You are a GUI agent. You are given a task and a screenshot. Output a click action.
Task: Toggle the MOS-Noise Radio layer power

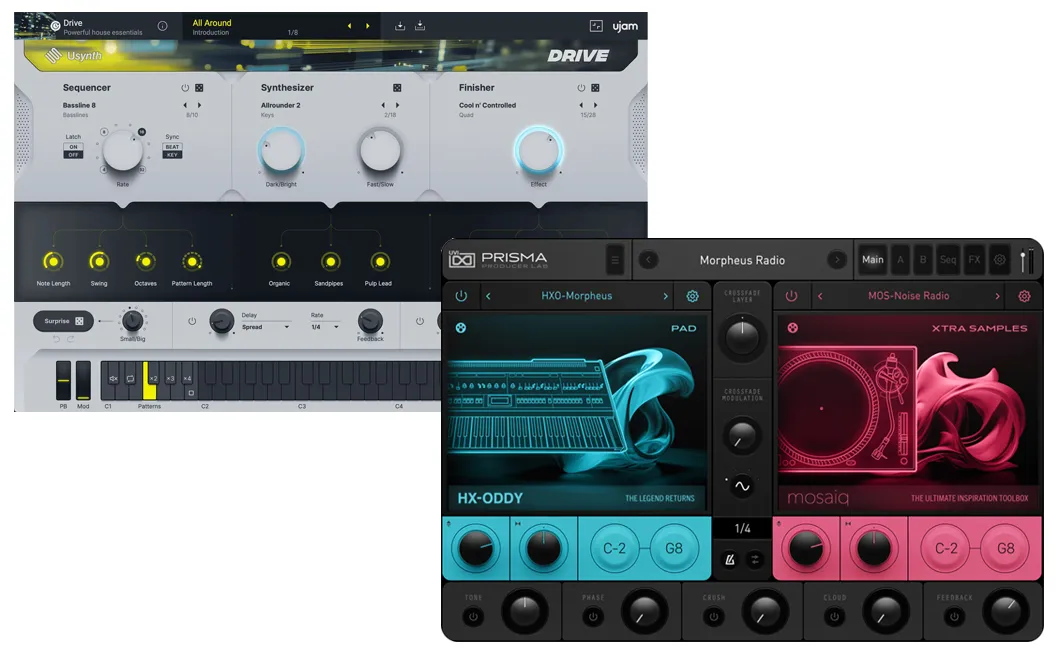click(791, 296)
